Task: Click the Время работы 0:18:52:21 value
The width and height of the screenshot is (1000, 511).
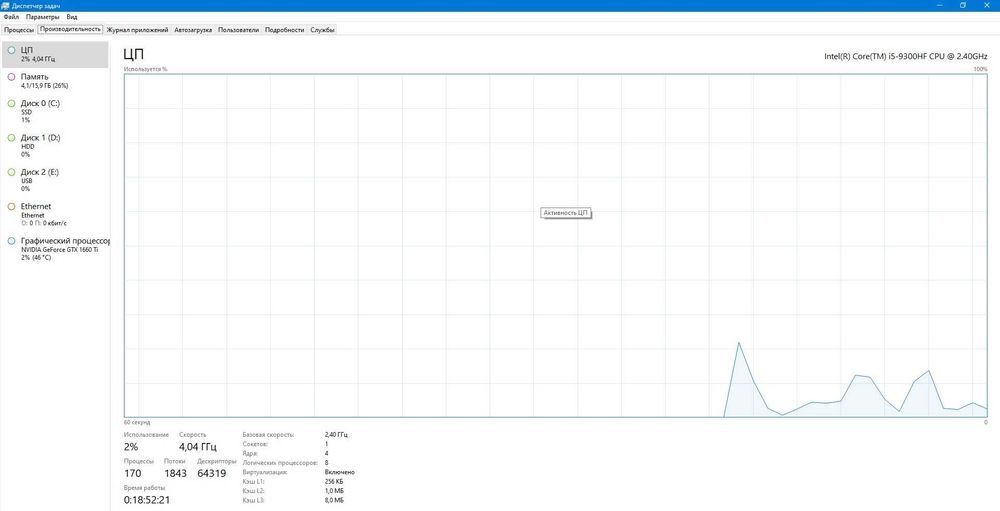Action: pyautogui.click(x=147, y=500)
